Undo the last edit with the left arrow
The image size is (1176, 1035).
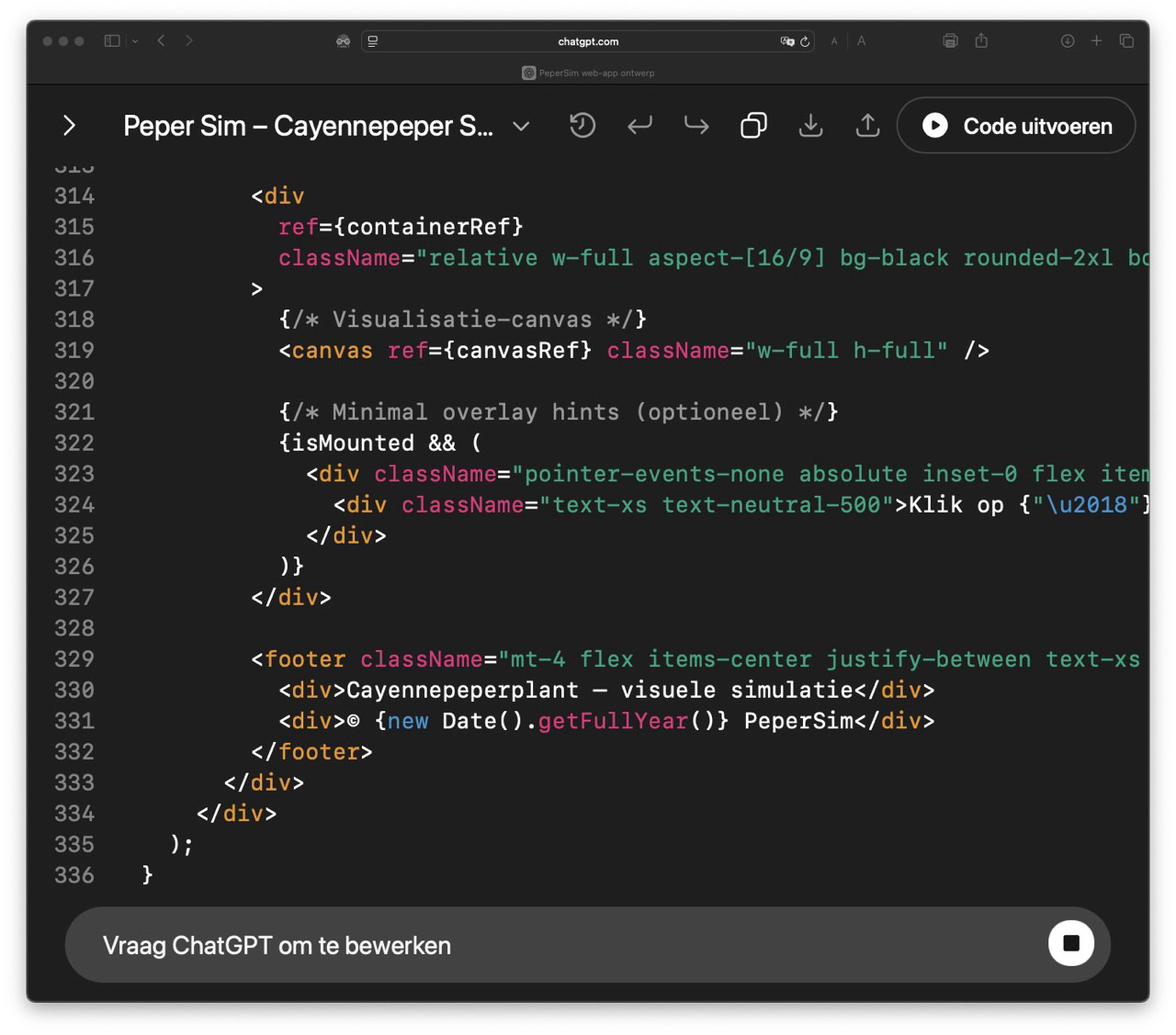pos(639,126)
